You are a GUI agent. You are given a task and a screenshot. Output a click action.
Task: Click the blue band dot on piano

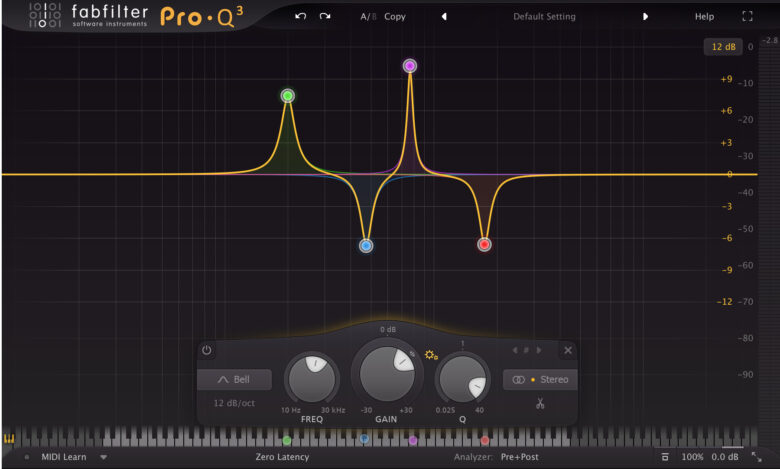click(x=364, y=439)
